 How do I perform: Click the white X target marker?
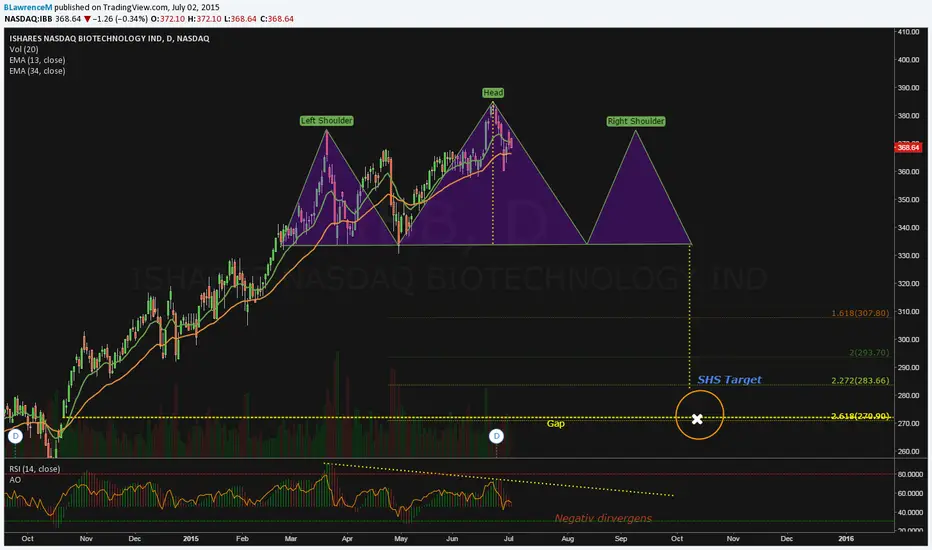click(x=697, y=419)
